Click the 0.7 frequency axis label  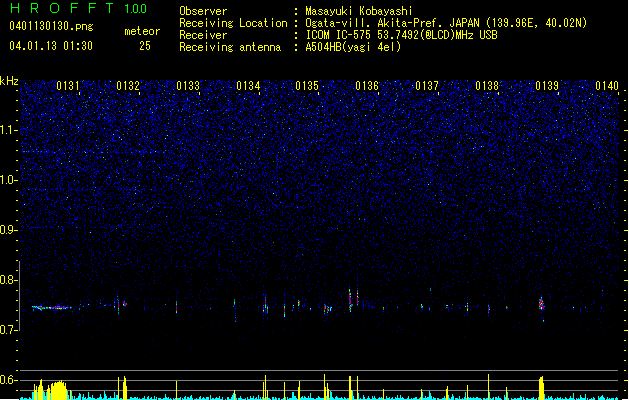click(9, 330)
